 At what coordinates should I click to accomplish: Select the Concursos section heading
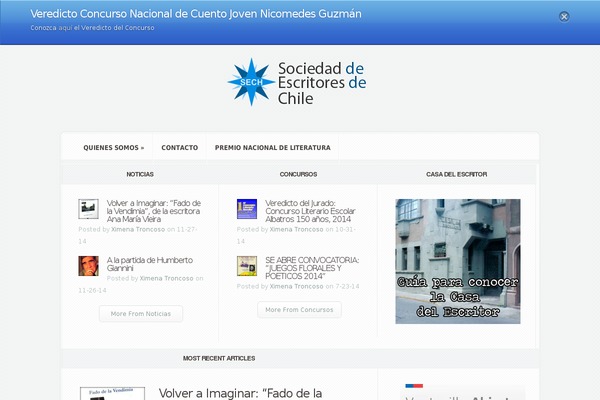pos(298,174)
